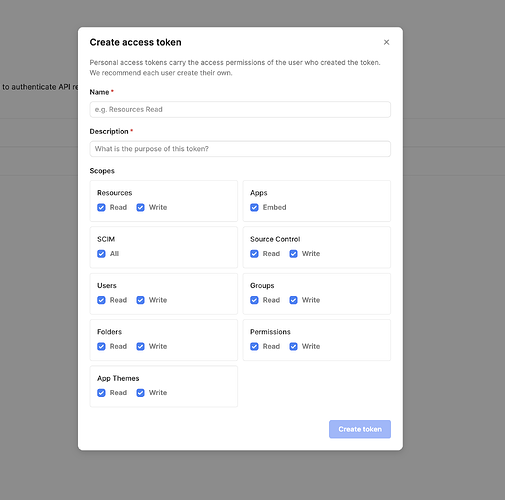Click the Name input field

240,109
